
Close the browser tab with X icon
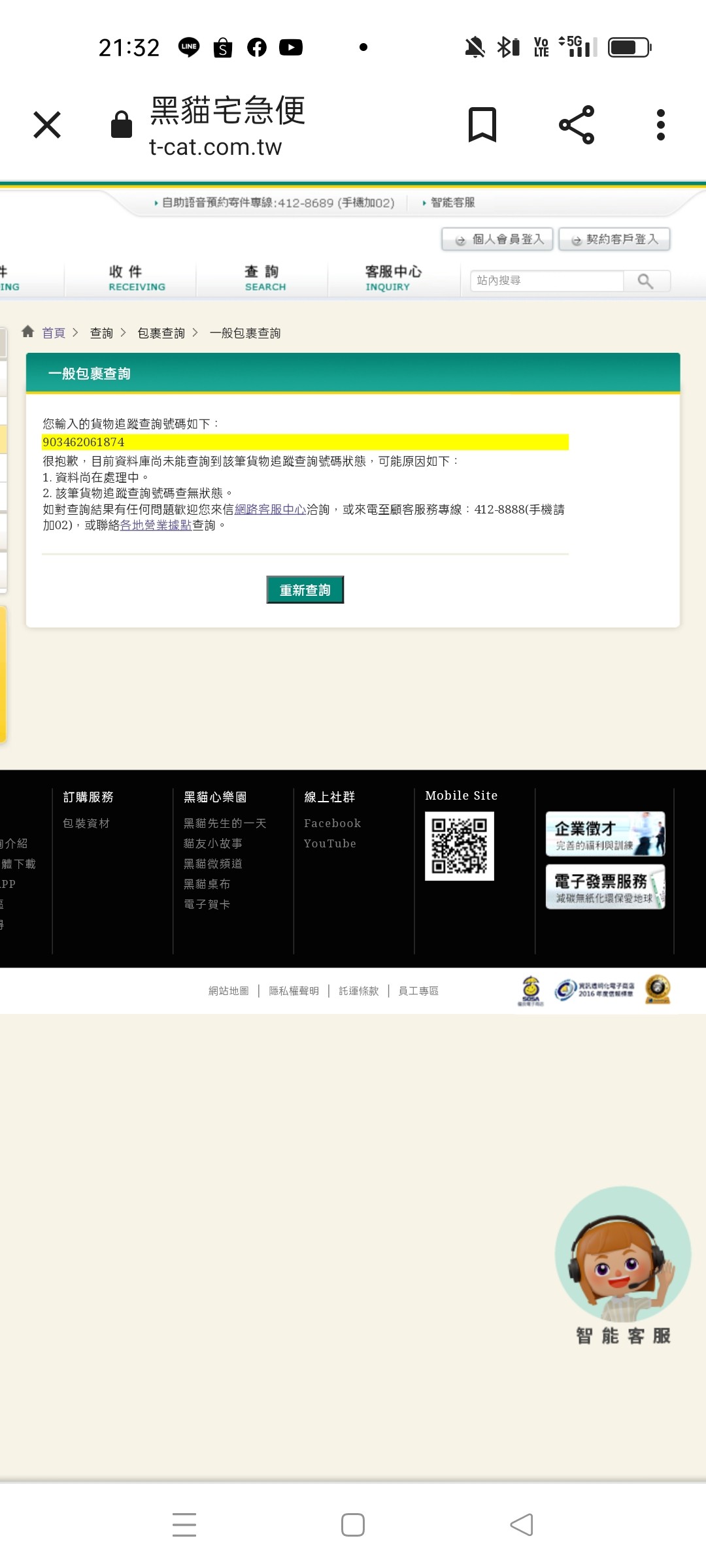tap(47, 125)
